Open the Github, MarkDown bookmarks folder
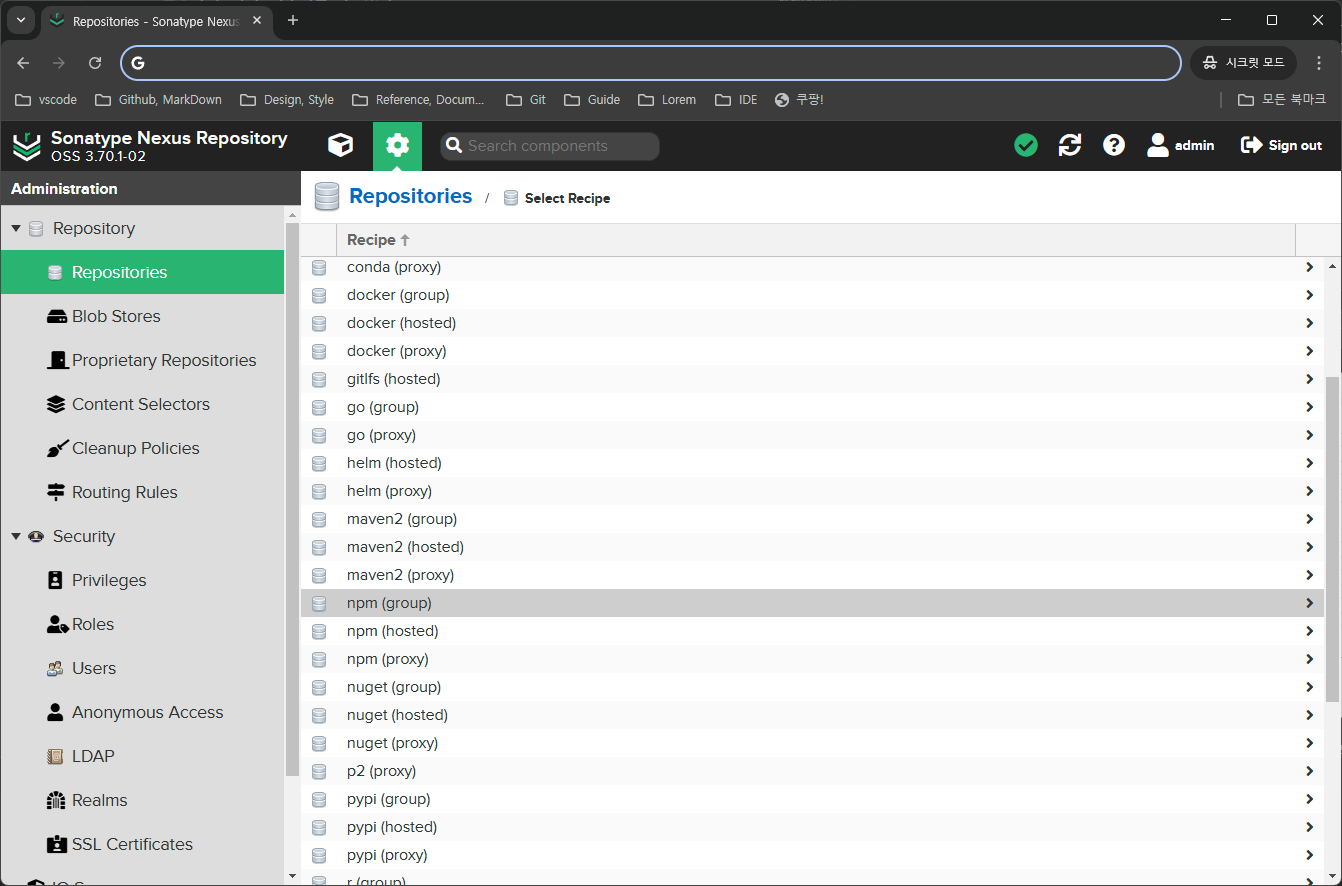 158,100
